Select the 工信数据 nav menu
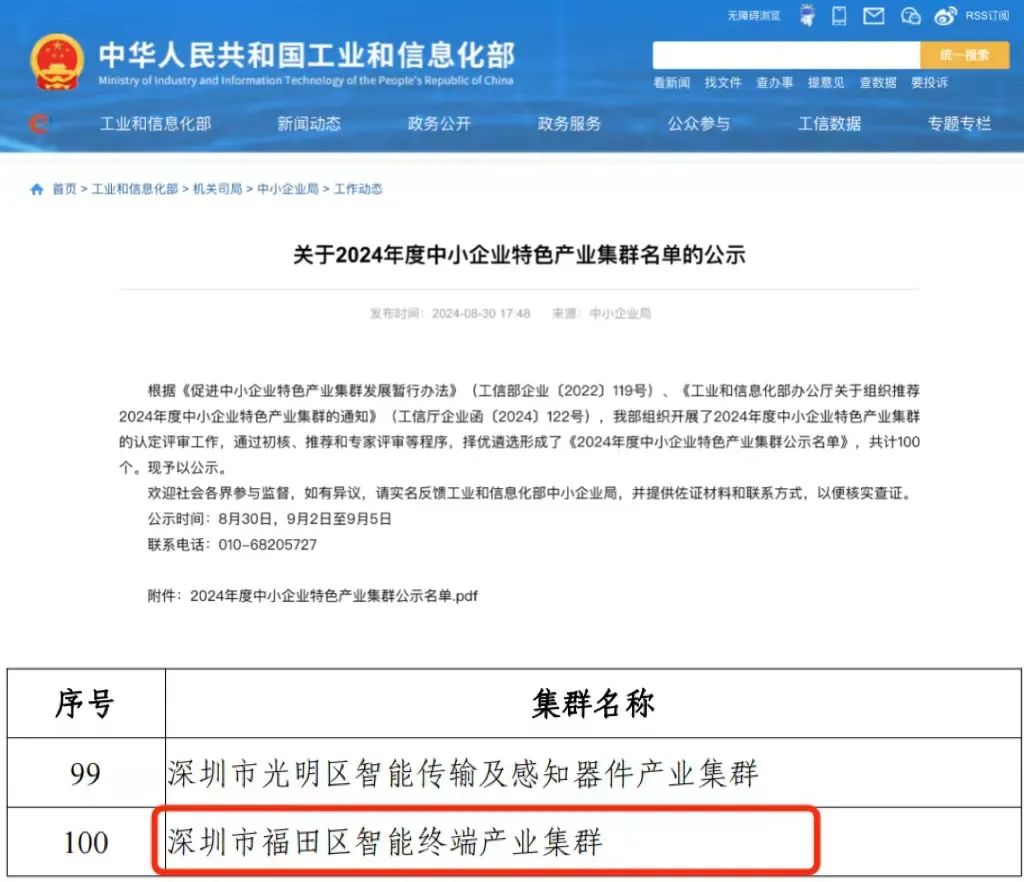 [829, 123]
